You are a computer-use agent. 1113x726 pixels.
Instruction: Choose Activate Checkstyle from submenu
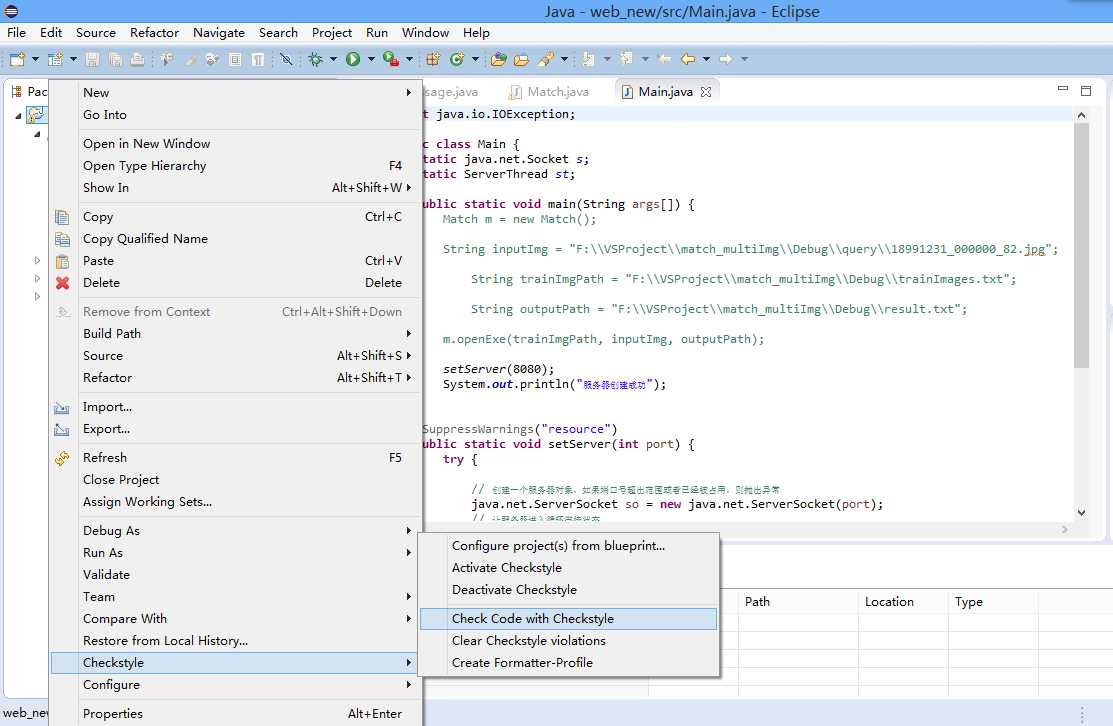pyautogui.click(x=568, y=568)
